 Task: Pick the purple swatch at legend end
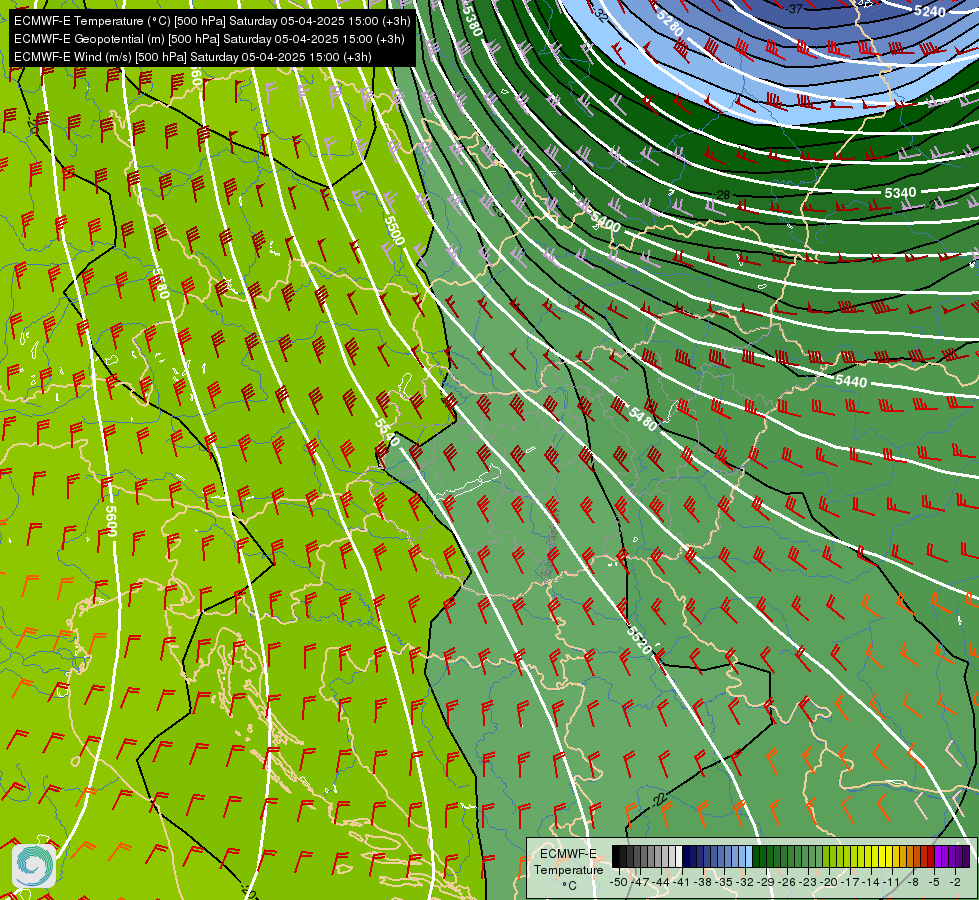(x=965, y=857)
